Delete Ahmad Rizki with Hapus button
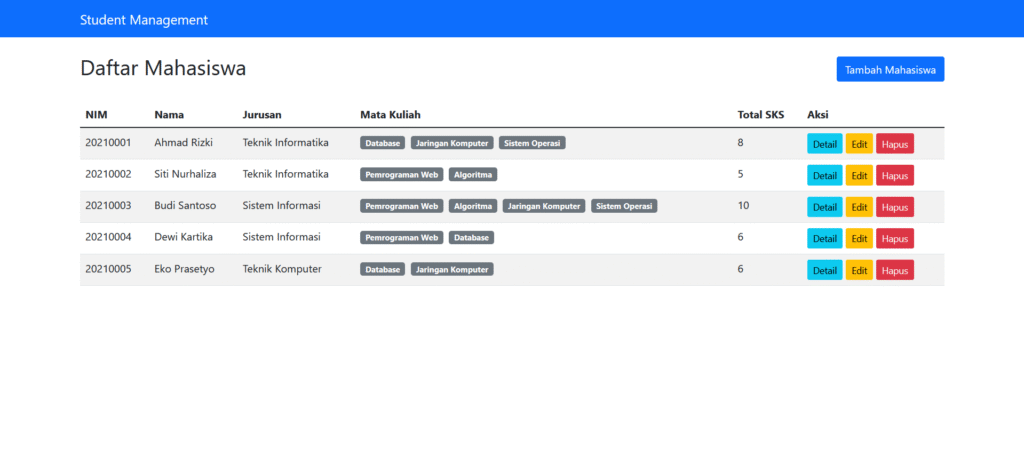Viewport: 1024px width, 466px height. point(895,144)
